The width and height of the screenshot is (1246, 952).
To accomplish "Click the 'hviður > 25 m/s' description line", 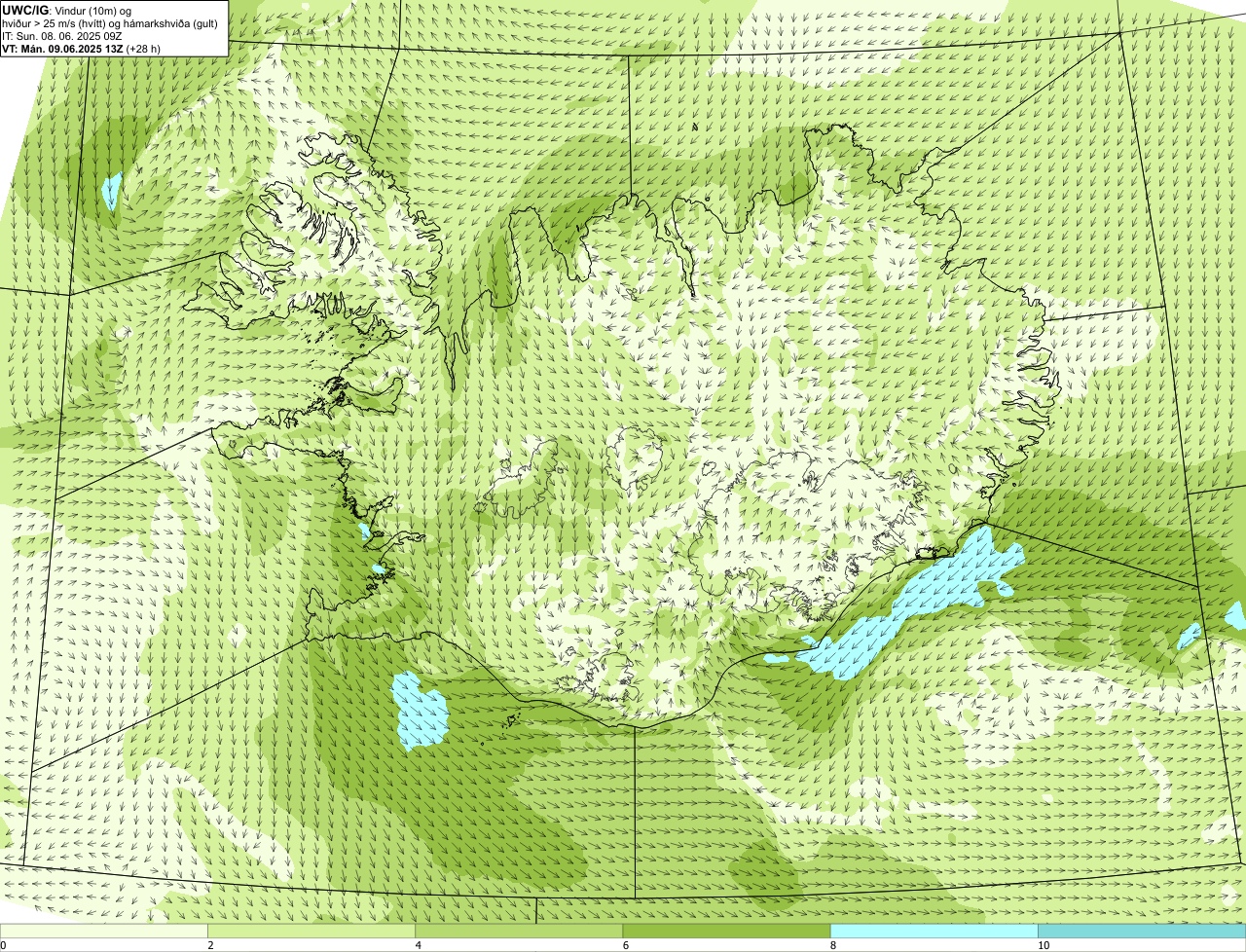I will tap(109, 22).
